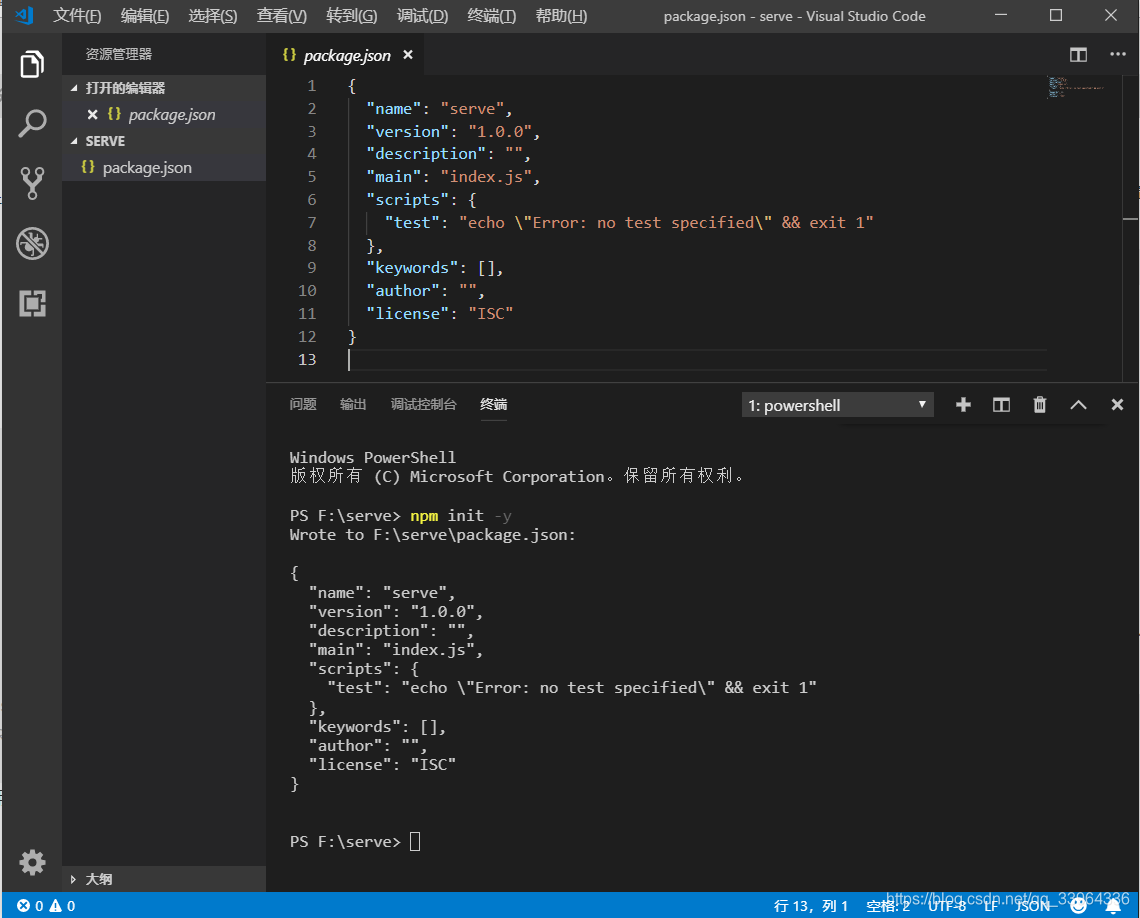Screen dimensions: 1140x918
Task: Open the 查看(V) menu
Action: [281, 16]
